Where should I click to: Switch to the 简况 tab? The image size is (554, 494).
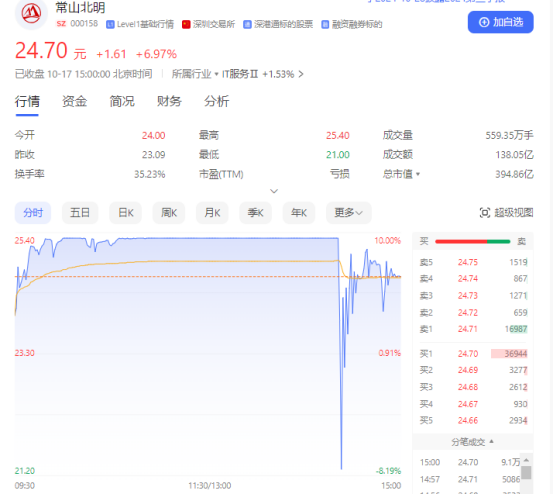click(122, 101)
